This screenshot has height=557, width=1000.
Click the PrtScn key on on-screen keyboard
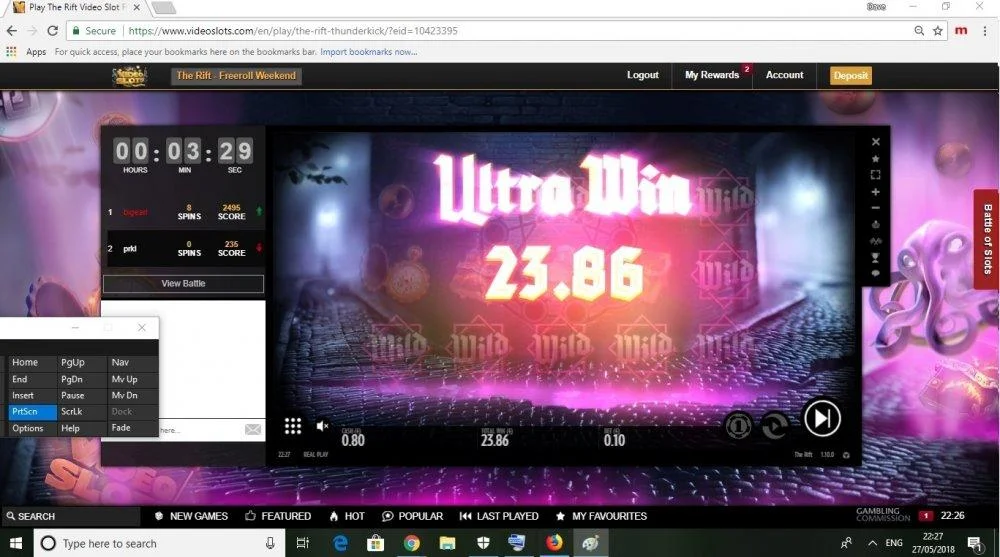32,412
